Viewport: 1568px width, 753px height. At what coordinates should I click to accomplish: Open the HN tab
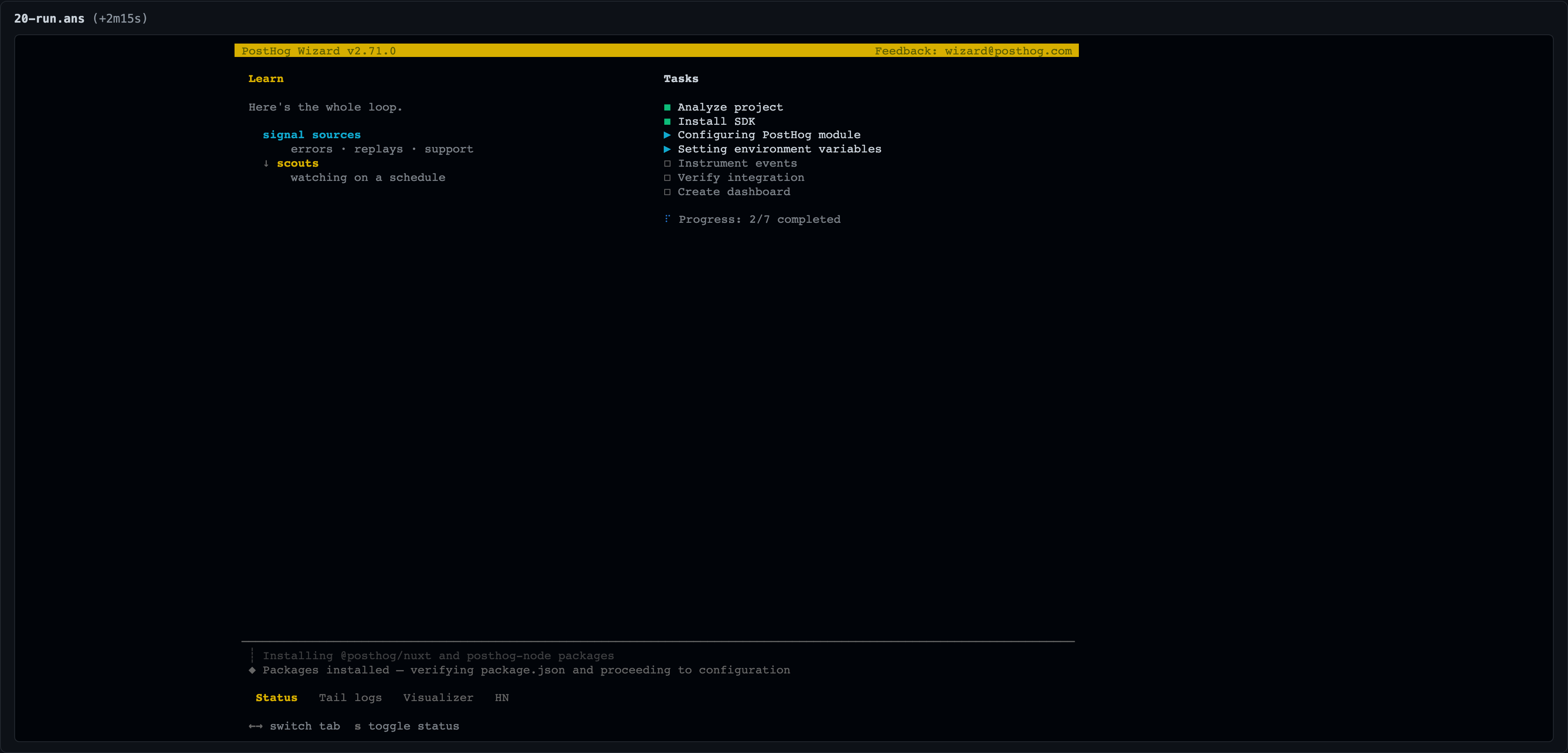click(502, 698)
